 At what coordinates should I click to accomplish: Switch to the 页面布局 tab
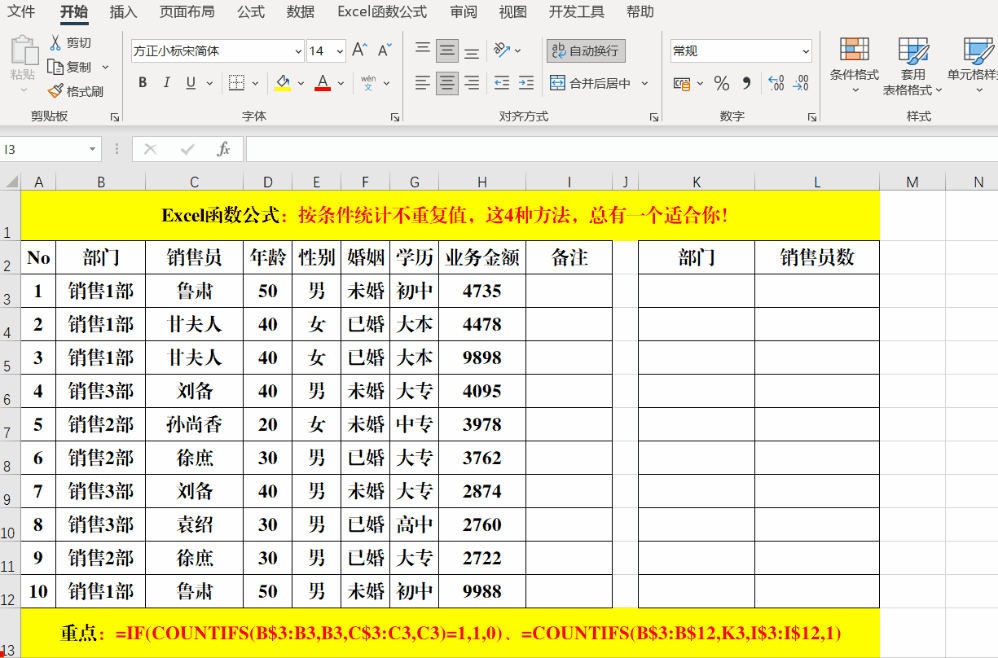point(186,12)
